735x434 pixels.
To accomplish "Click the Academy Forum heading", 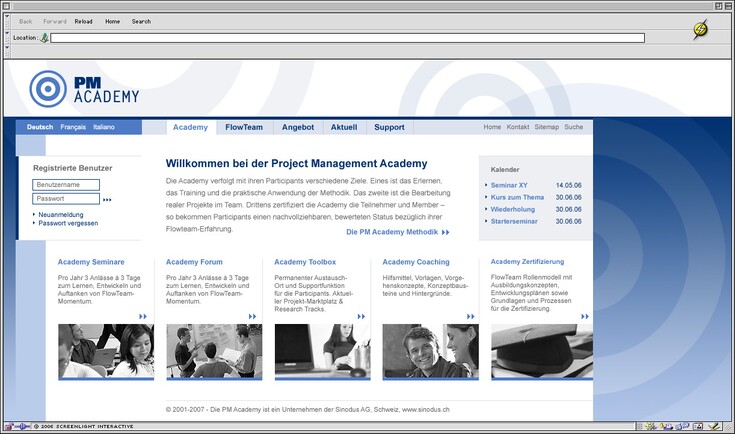I will (x=194, y=262).
